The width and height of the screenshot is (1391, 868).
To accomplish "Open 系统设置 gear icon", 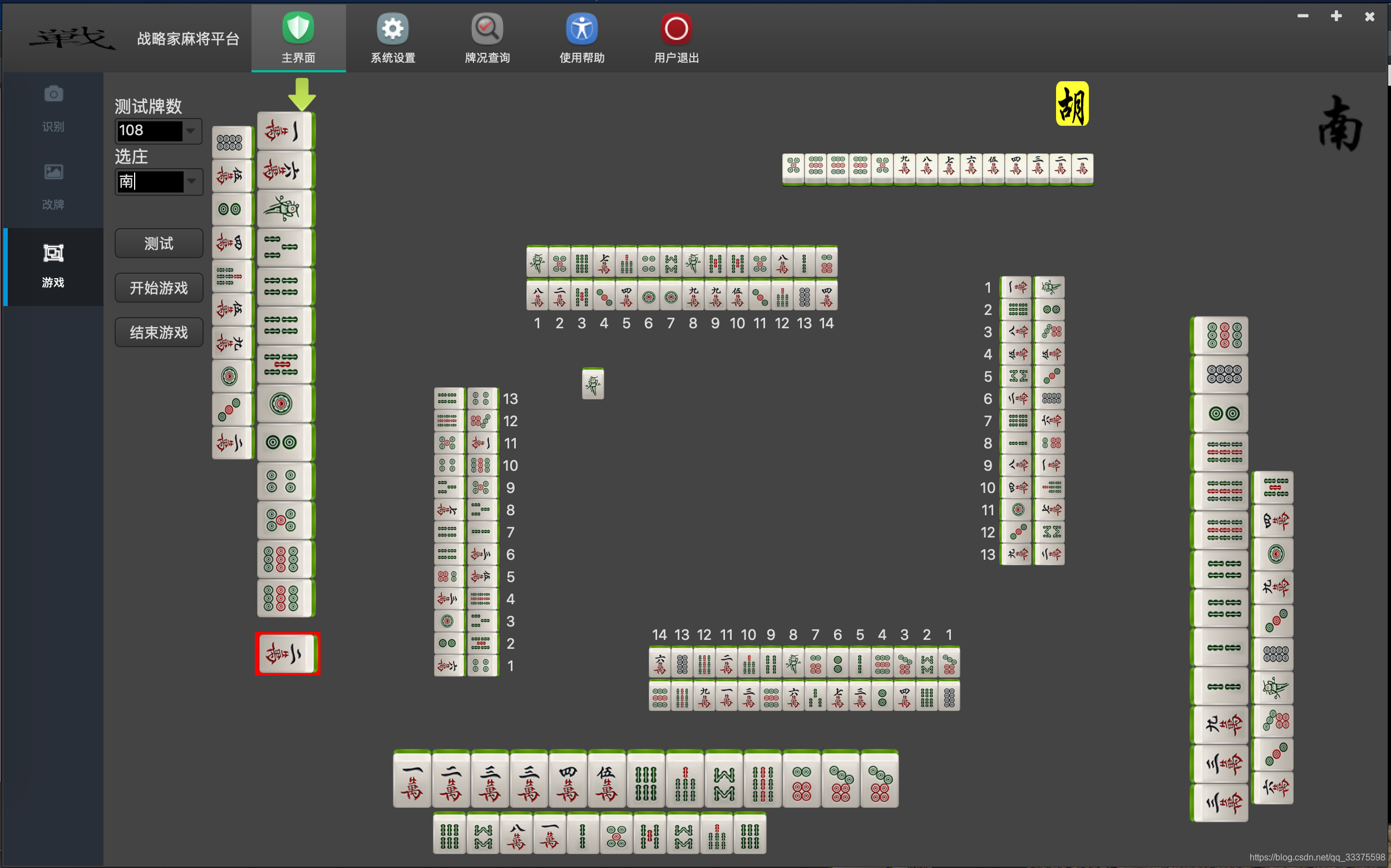I will click(x=393, y=29).
